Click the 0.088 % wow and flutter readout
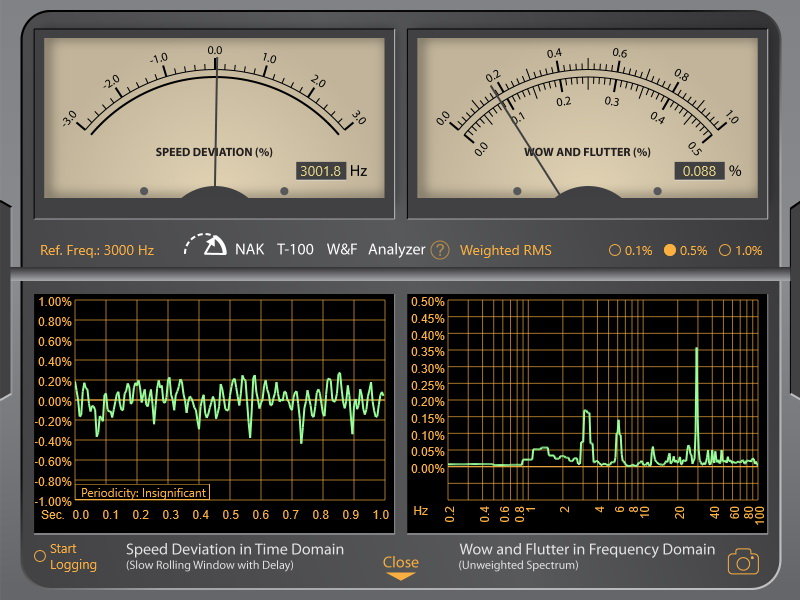 click(x=699, y=171)
